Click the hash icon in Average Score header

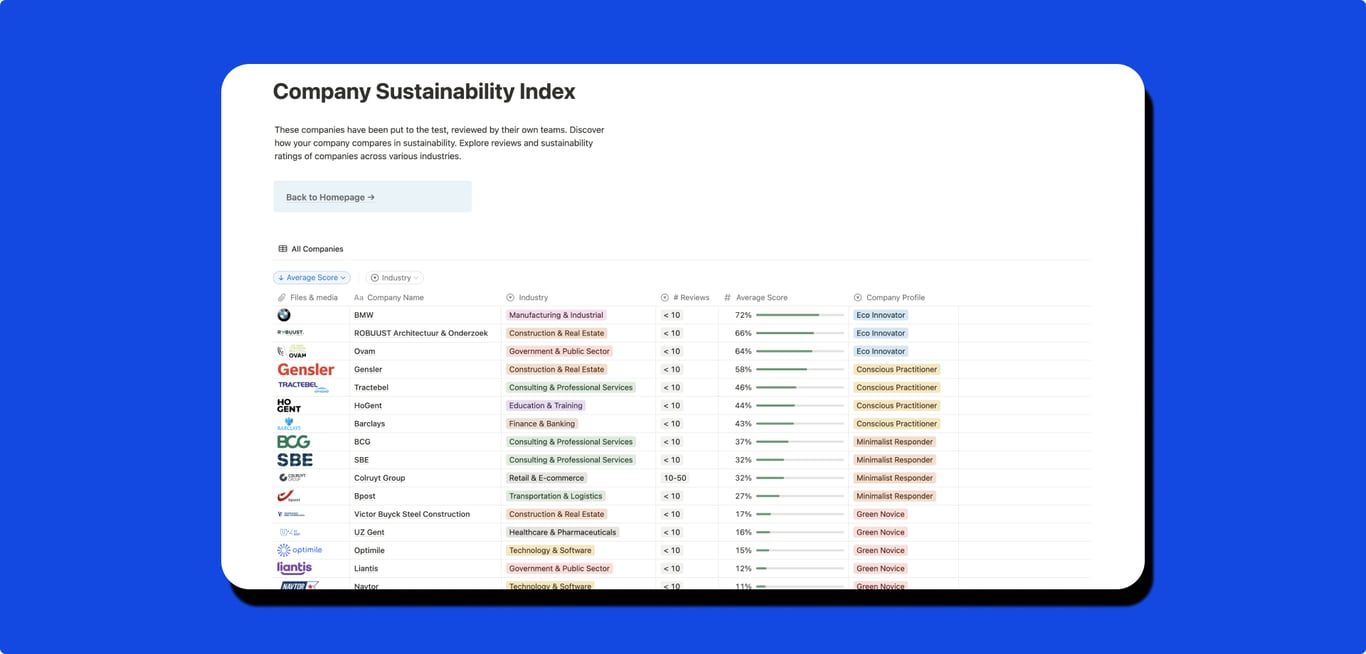tap(727, 298)
